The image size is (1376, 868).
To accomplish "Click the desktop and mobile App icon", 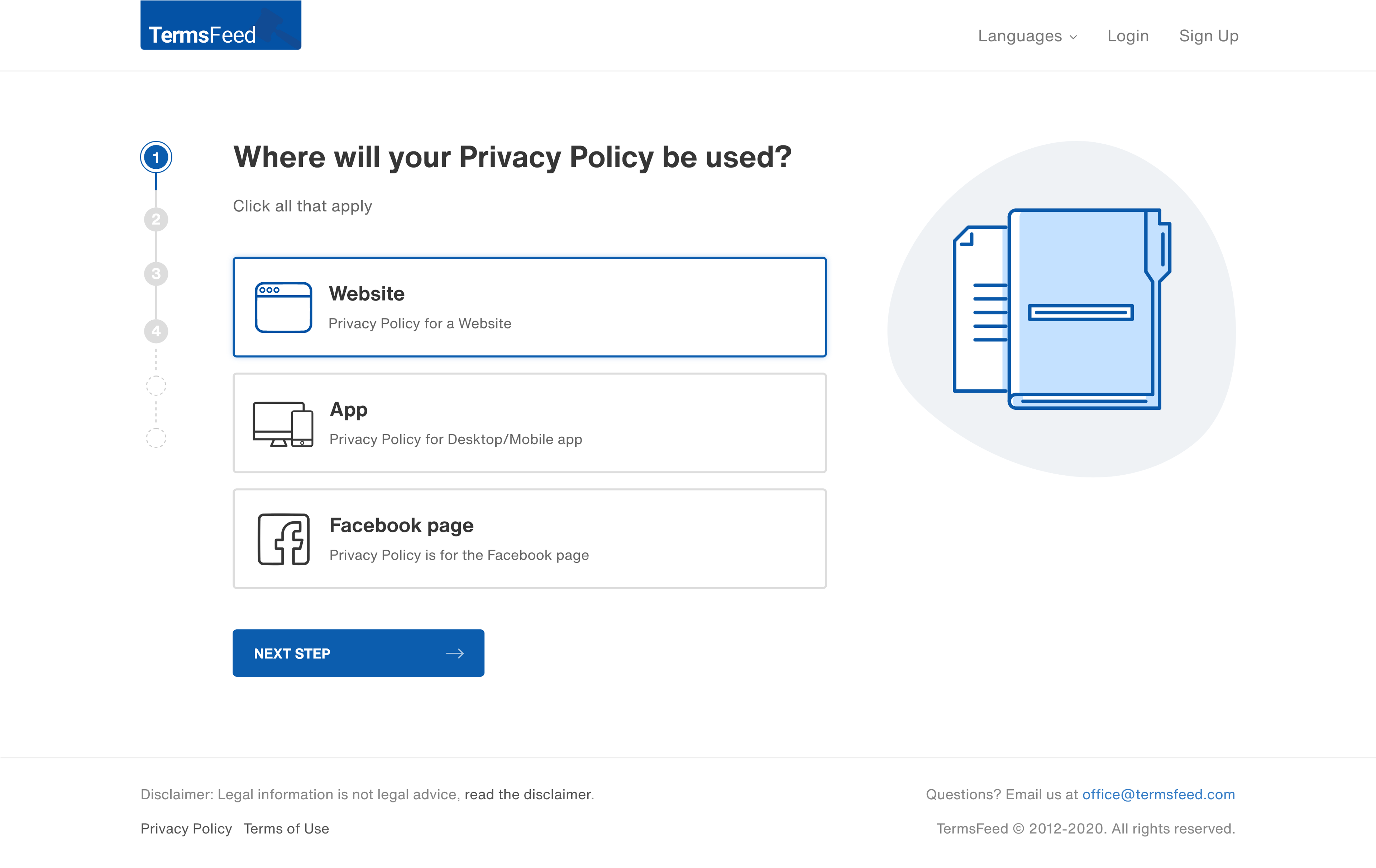I will (283, 424).
